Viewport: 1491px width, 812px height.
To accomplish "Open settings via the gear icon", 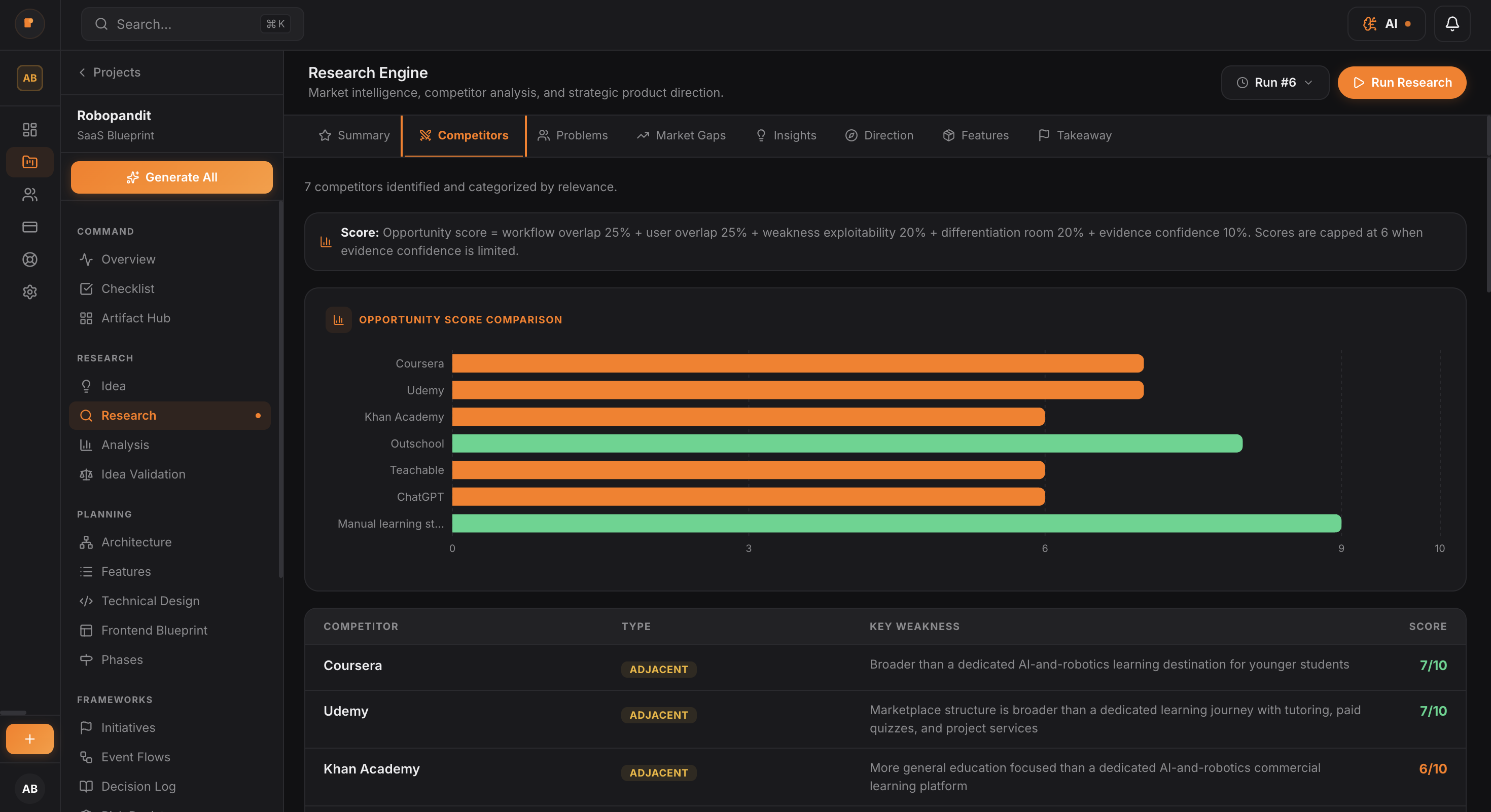I will click(x=29, y=292).
